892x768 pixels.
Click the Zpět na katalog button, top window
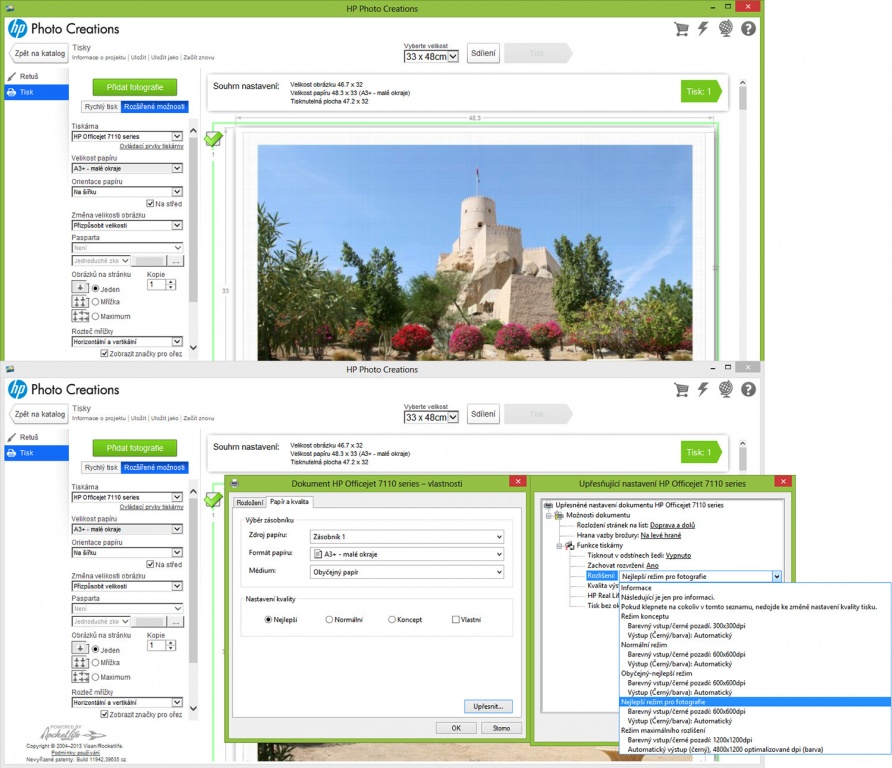38,53
